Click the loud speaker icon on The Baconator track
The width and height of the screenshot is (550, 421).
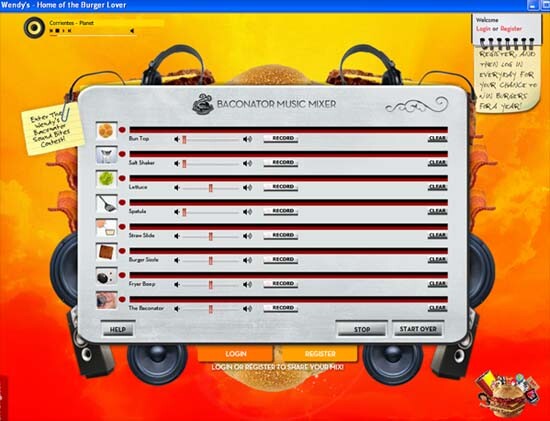pos(248,309)
